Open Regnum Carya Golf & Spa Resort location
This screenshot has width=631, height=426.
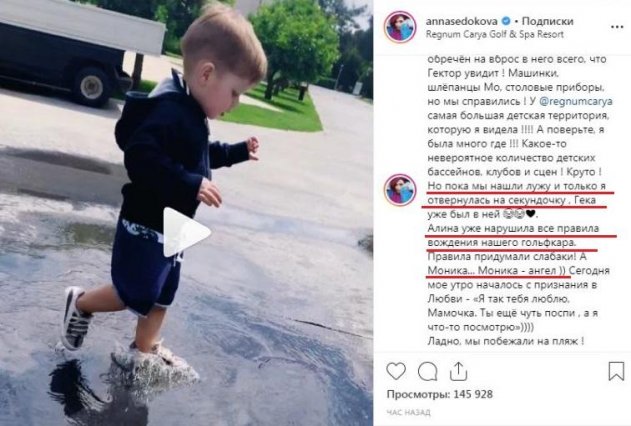coord(495,34)
